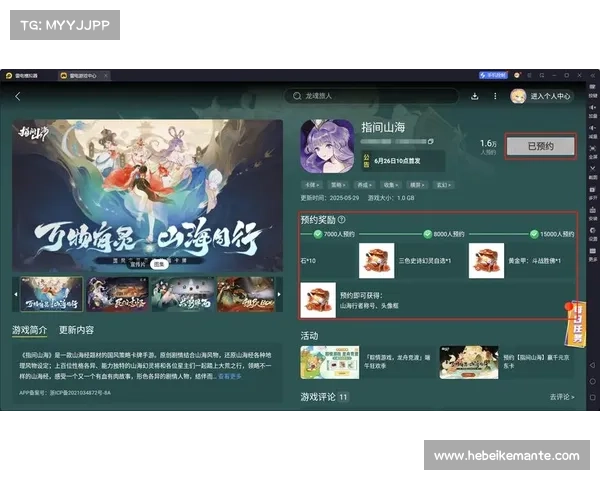Viewport: 600px width, 480px height.
Task: Select the 玄幻 genre tag
Action: pyautogui.click(x=444, y=185)
